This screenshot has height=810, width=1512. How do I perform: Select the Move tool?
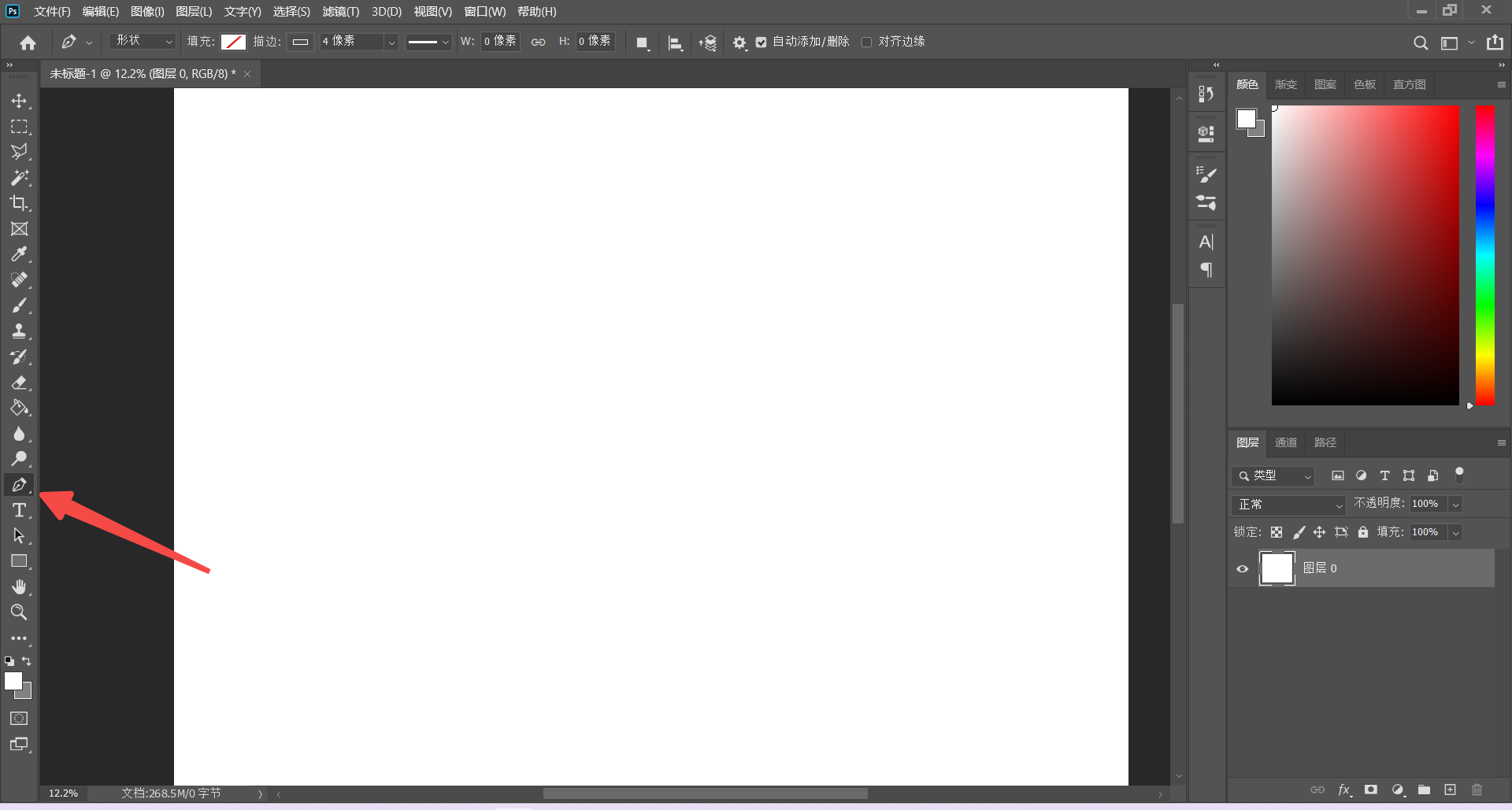[x=19, y=101]
